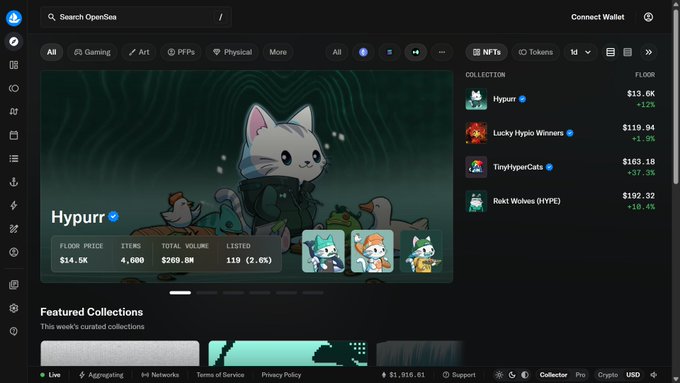This screenshot has height=383, width=680.
Task: Expand more chains with the ellipsis button
Action: (441, 52)
